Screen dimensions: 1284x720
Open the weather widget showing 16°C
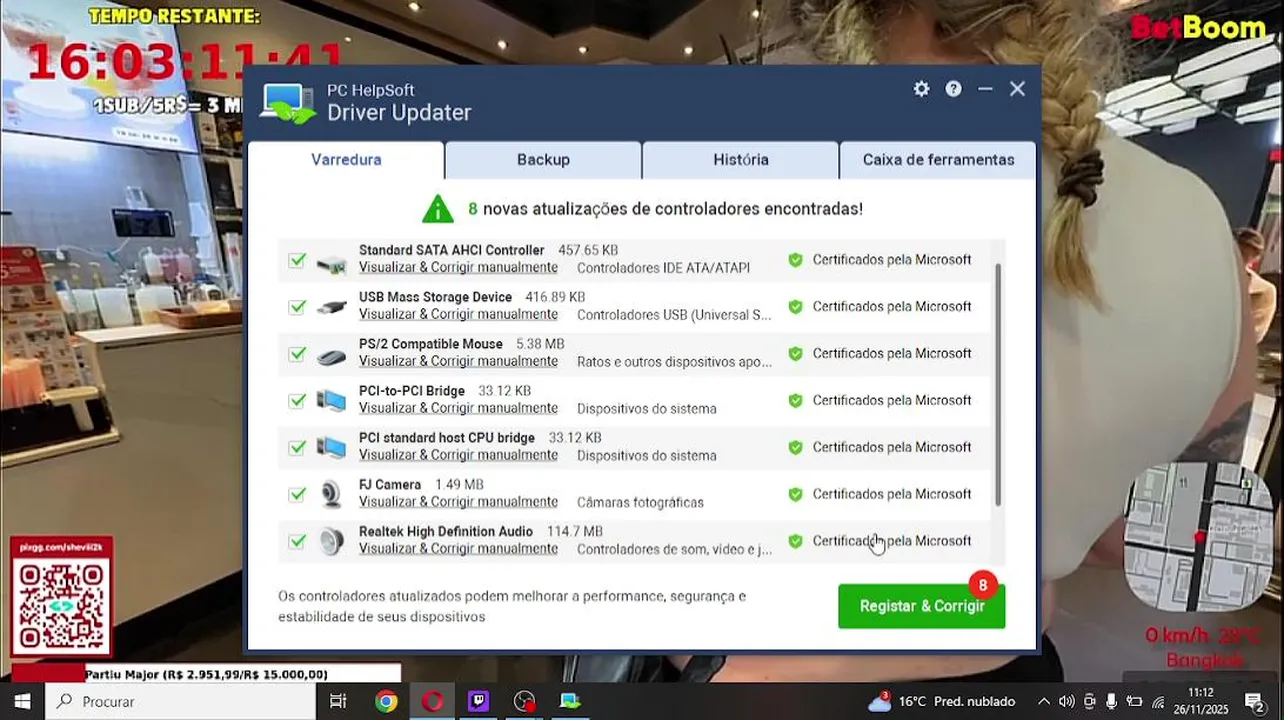point(941,701)
